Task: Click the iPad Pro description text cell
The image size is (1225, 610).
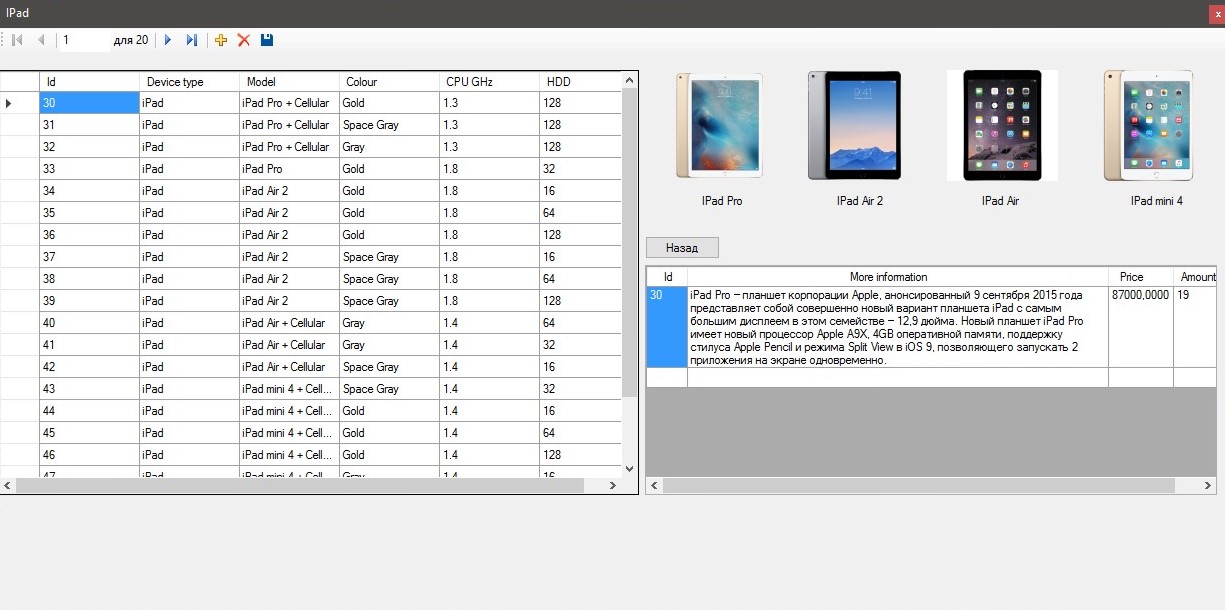Action: click(x=898, y=327)
